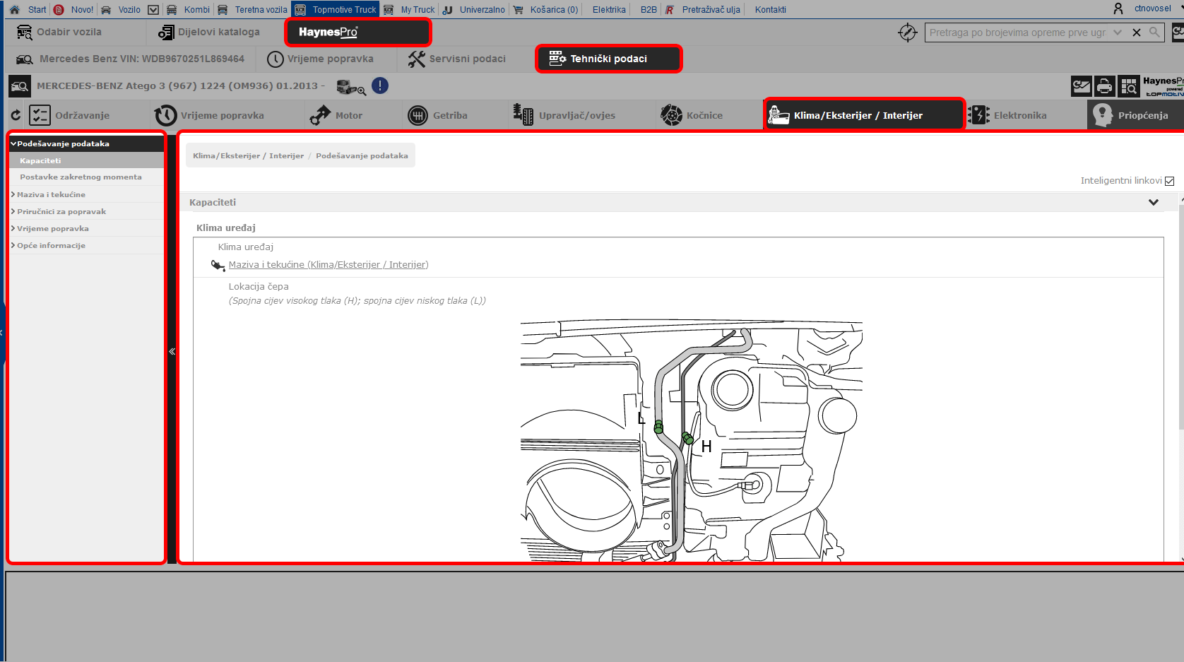This screenshot has height=662, width=1184.
Task: Click the magnifier search icon
Action: 1154,32
